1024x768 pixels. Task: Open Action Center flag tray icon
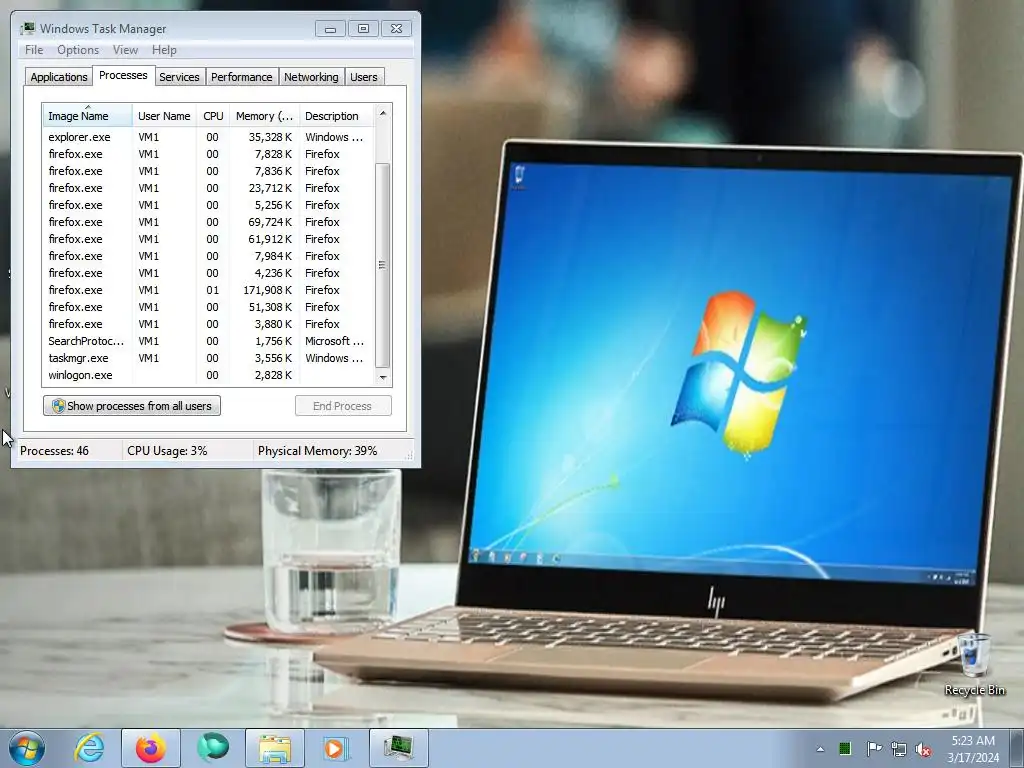[x=873, y=748]
